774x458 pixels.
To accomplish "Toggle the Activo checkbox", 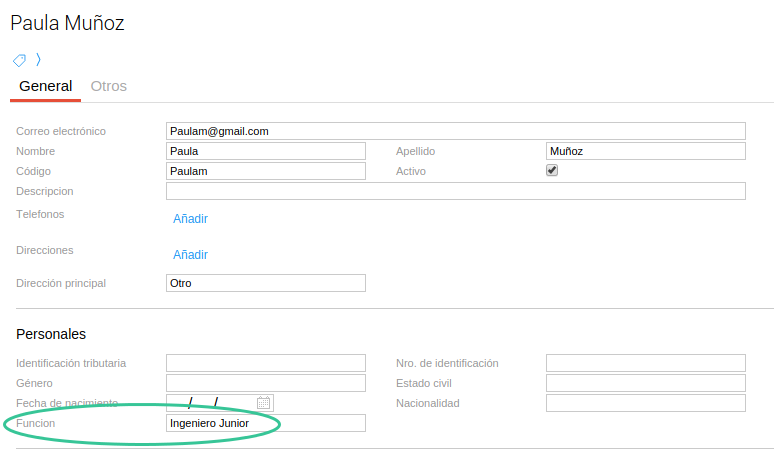I will 551,171.
